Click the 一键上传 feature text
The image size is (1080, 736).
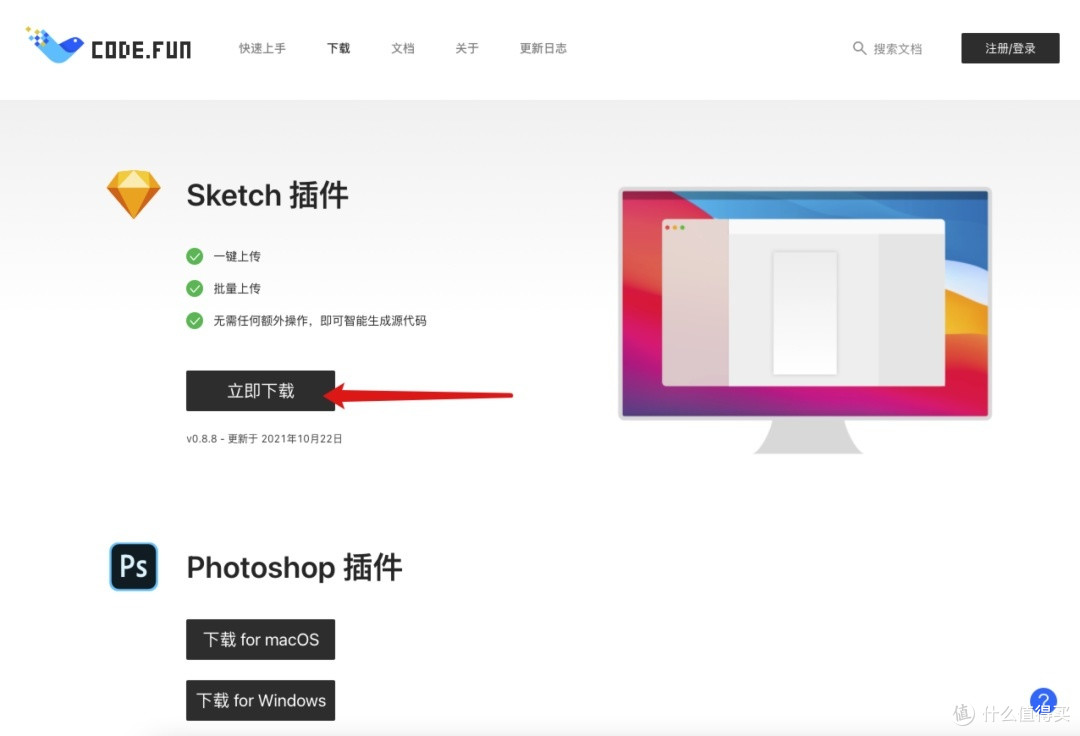(x=237, y=256)
